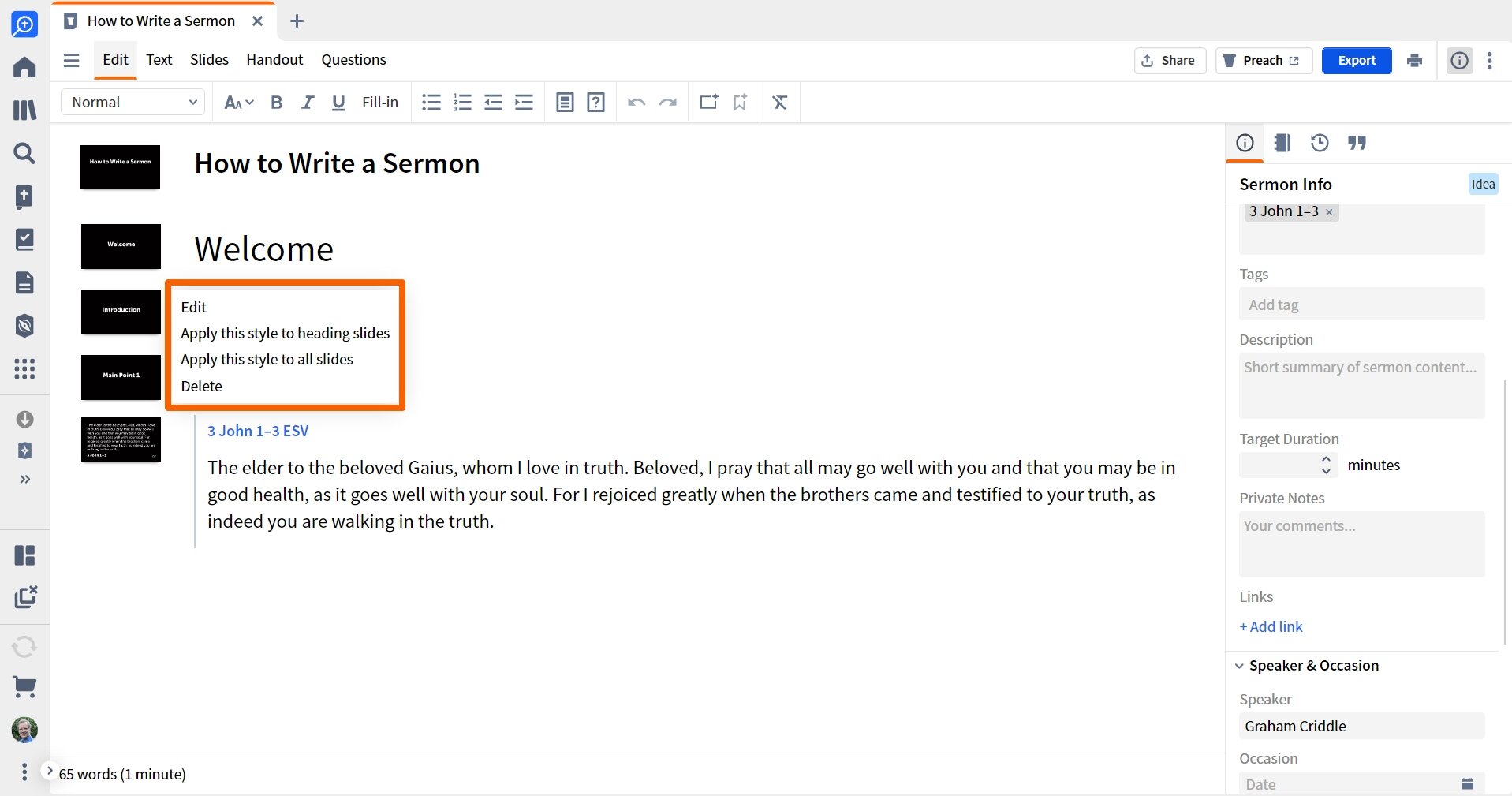
Task: Switch to the Questions tab
Action: [x=353, y=60]
